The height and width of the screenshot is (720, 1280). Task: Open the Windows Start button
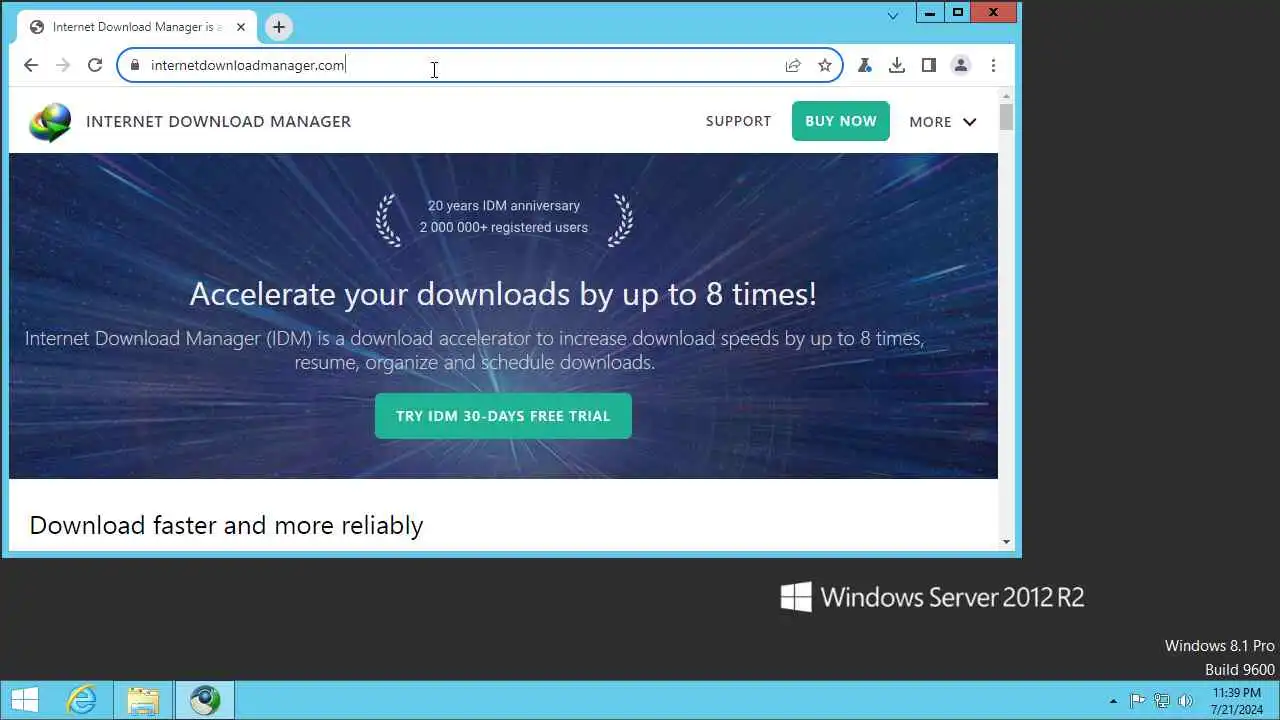[x=24, y=700]
